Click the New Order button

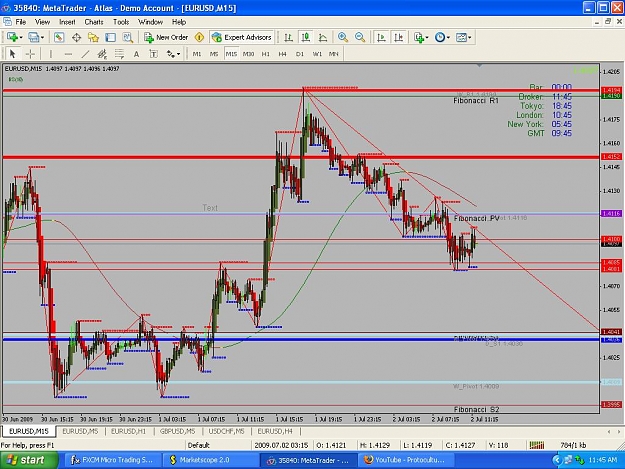pos(166,37)
